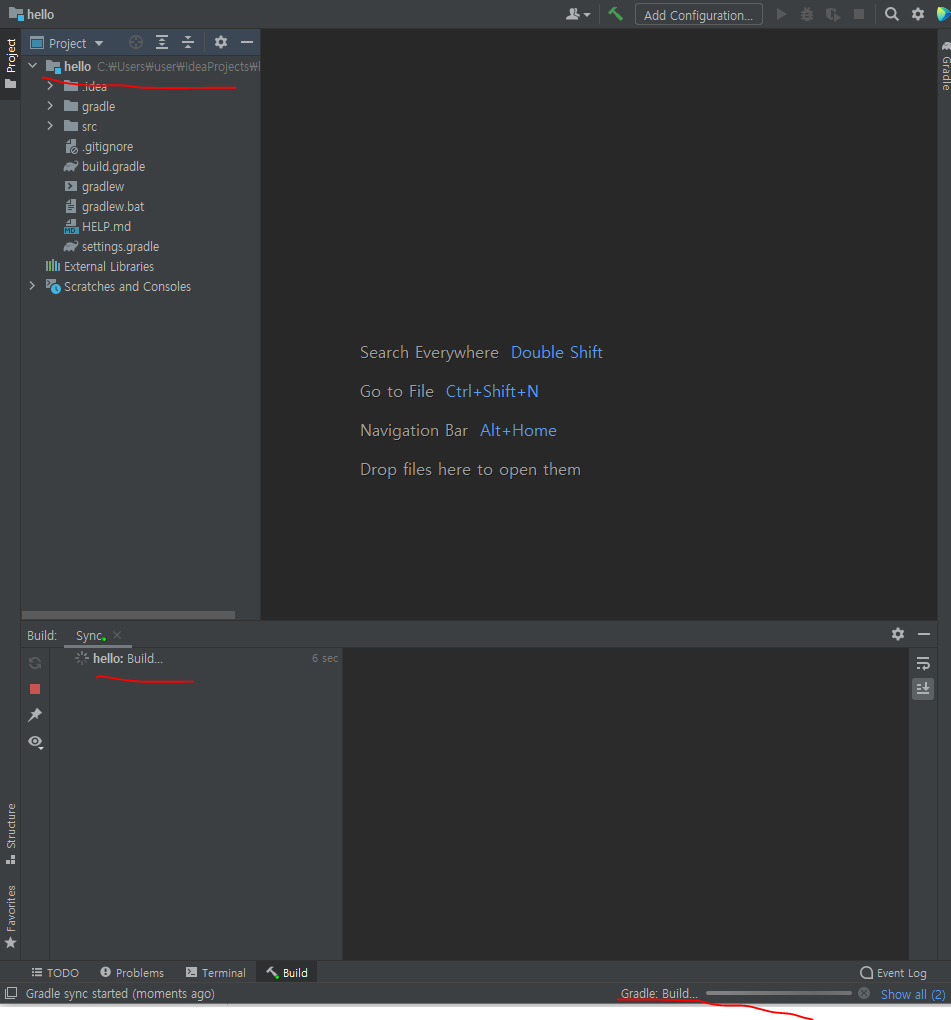Expand the .idea folder
This screenshot has height=1020, width=951.
coord(50,86)
